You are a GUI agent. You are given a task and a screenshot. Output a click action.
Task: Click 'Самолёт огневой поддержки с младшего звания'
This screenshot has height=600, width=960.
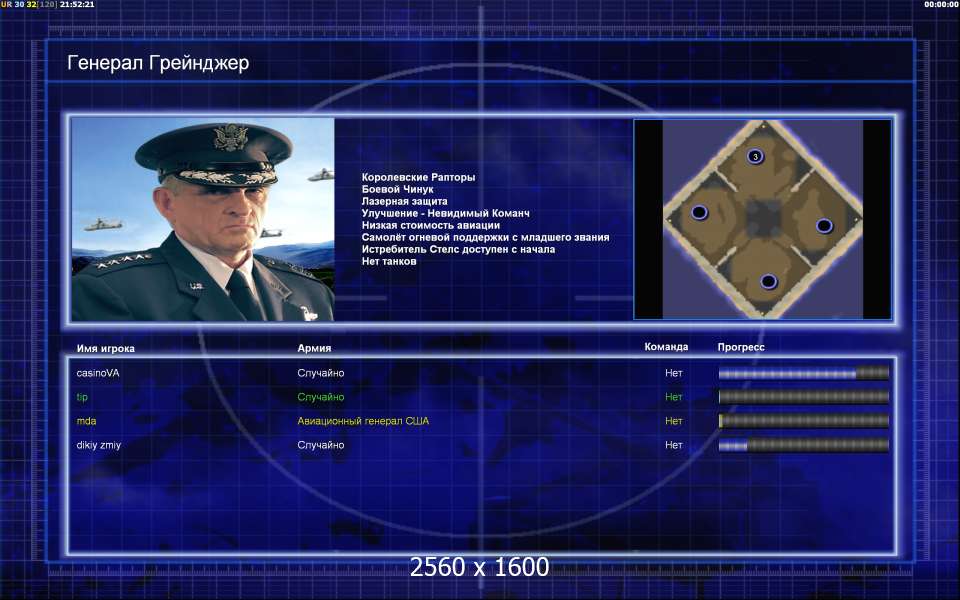(485, 237)
